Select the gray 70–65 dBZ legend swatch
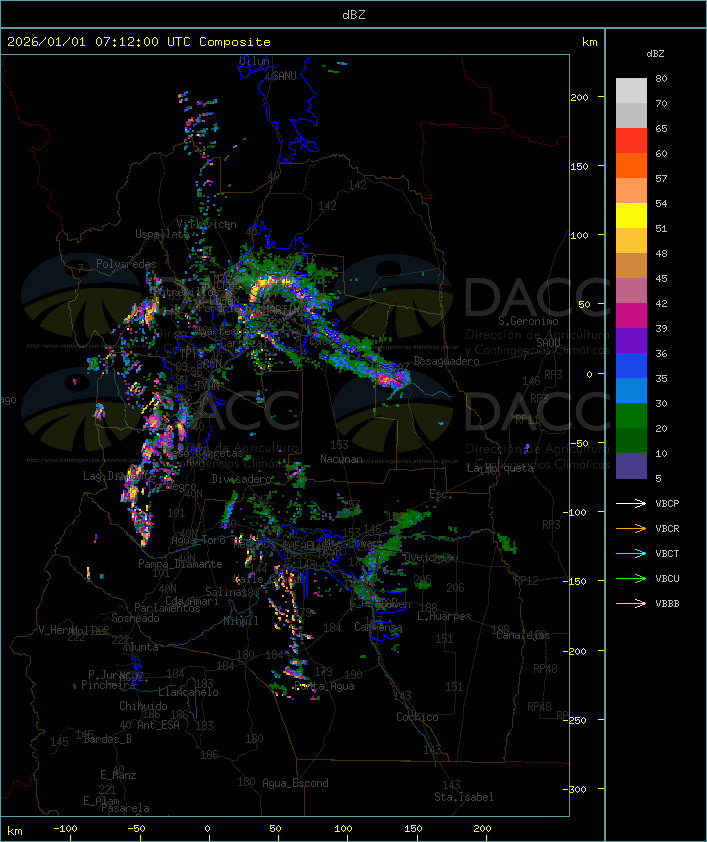Screen dimensions: 707x842 pos(631,115)
